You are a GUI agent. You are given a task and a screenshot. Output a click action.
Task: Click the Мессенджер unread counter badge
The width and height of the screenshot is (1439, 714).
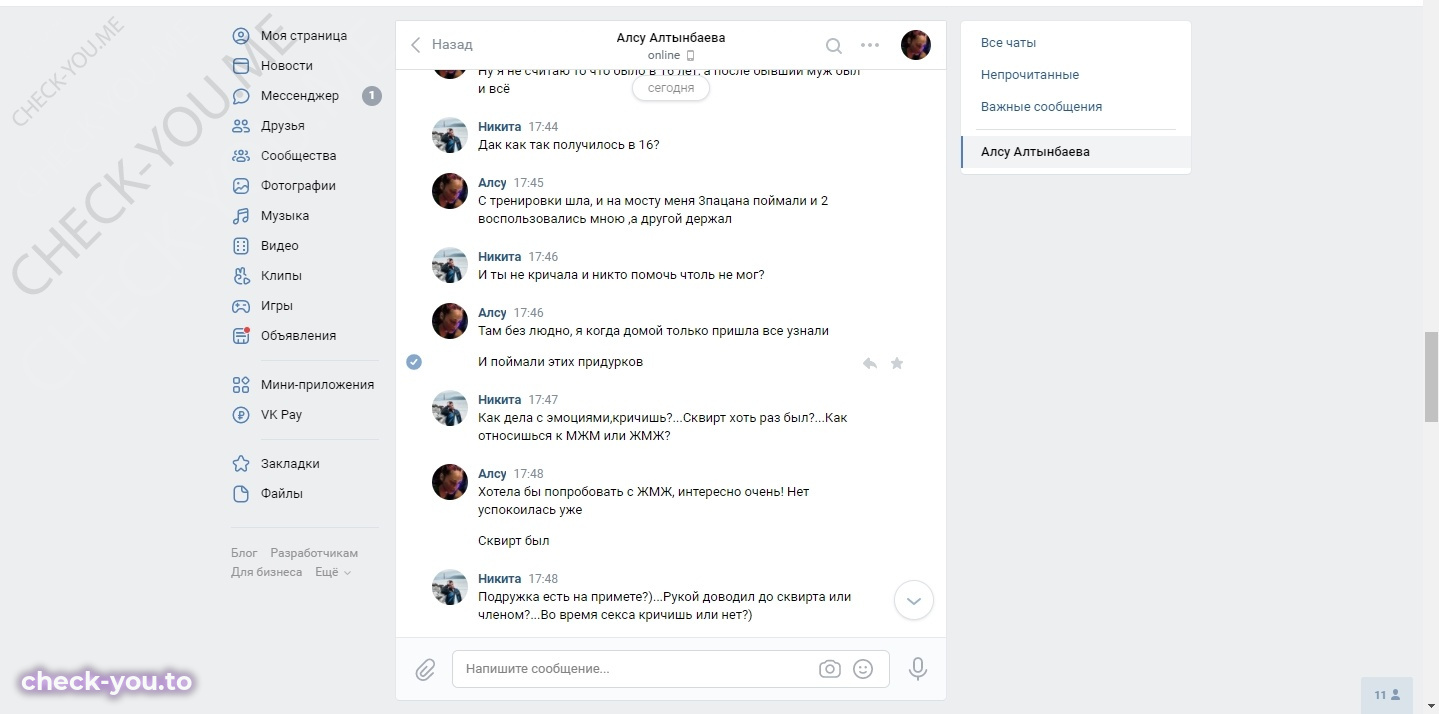[371, 96]
